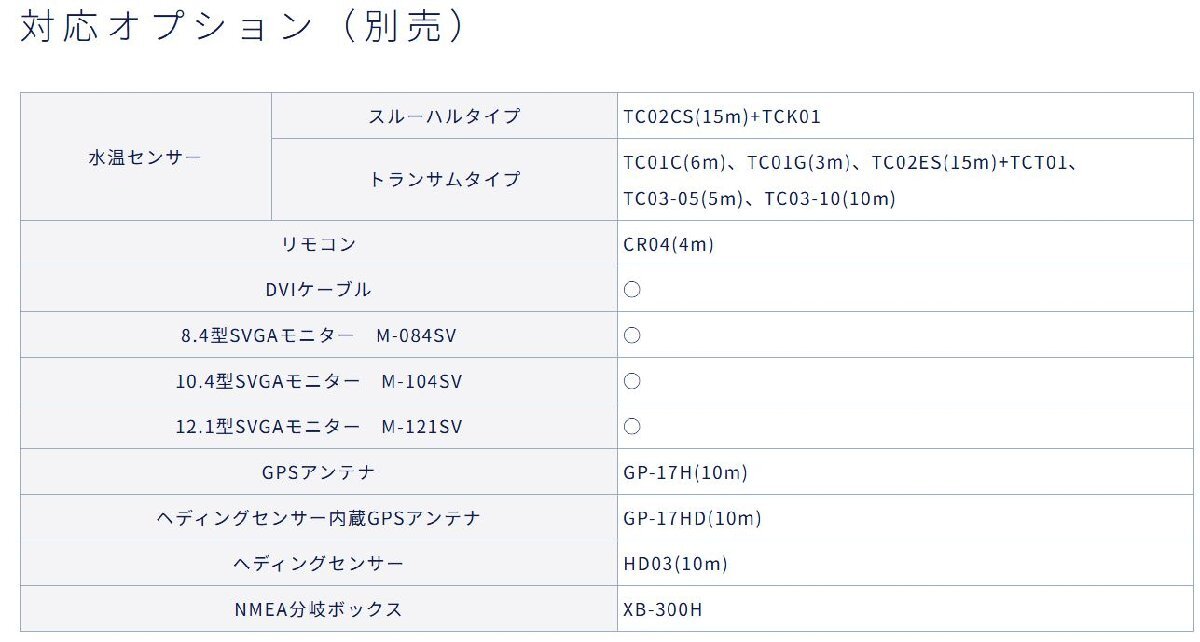Click the ヘディングセンサー内蔵GPSアンテナ label
The width and height of the screenshot is (1200, 642).
point(318,519)
